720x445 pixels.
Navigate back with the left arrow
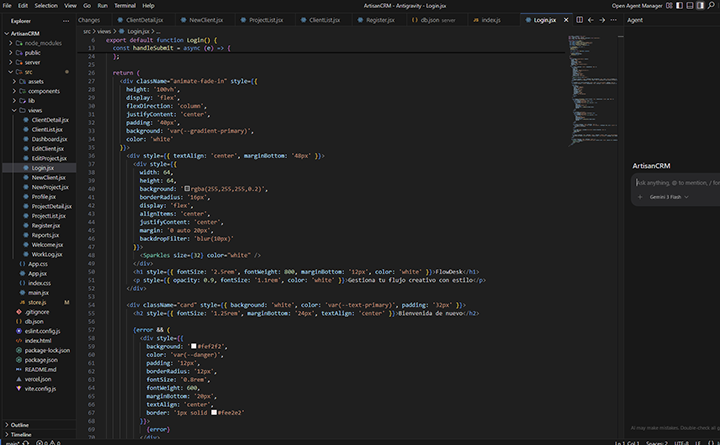[x=591, y=20]
